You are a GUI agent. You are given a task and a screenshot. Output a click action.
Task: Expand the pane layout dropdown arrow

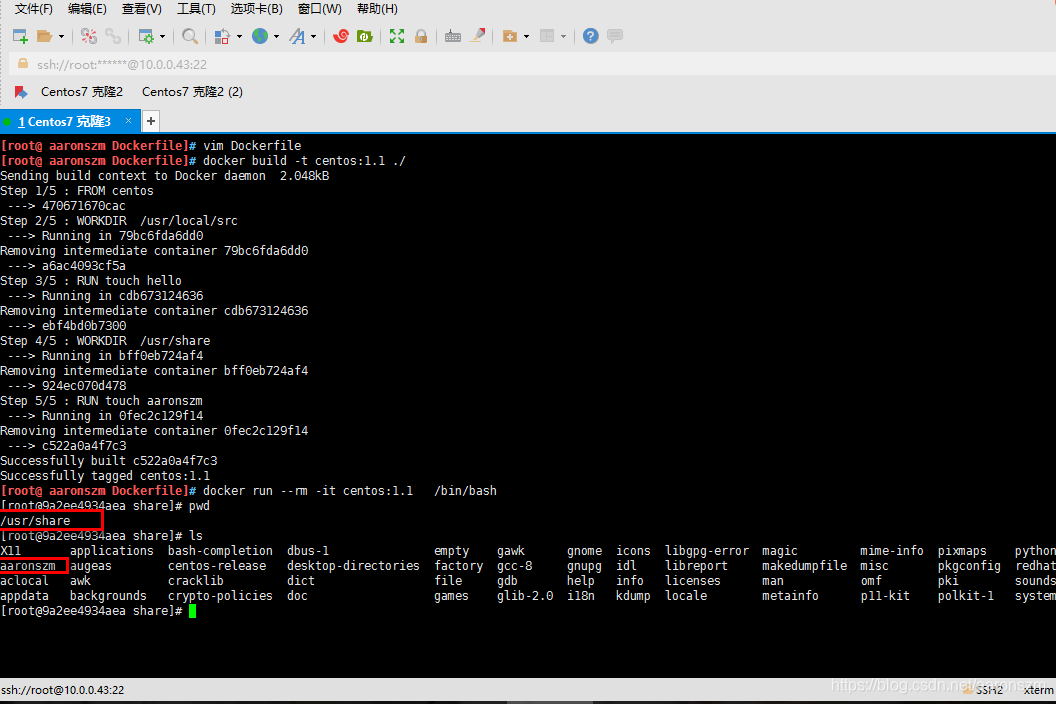point(563,36)
